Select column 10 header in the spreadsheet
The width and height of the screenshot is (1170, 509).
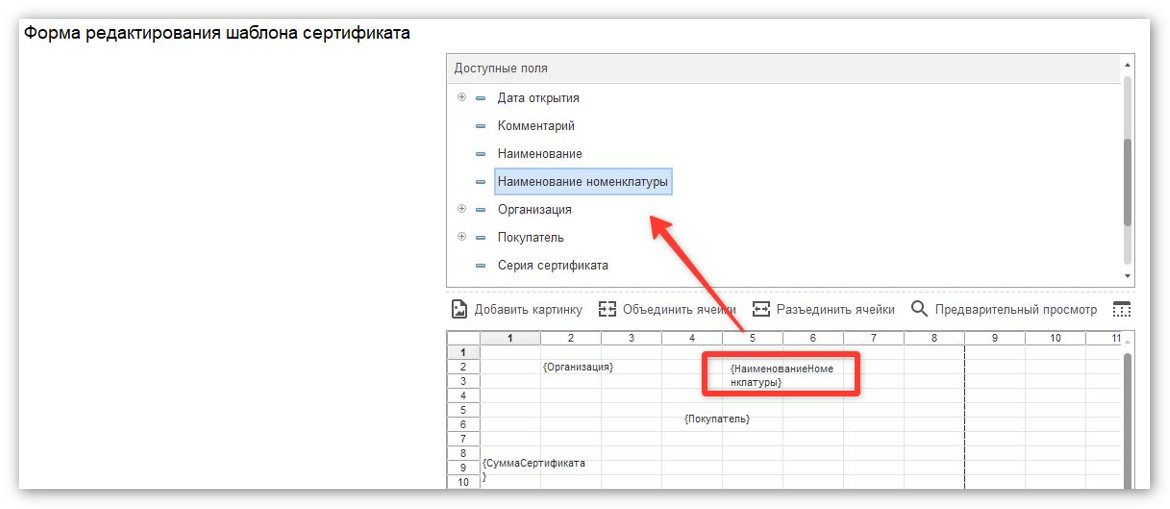point(1055,338)
